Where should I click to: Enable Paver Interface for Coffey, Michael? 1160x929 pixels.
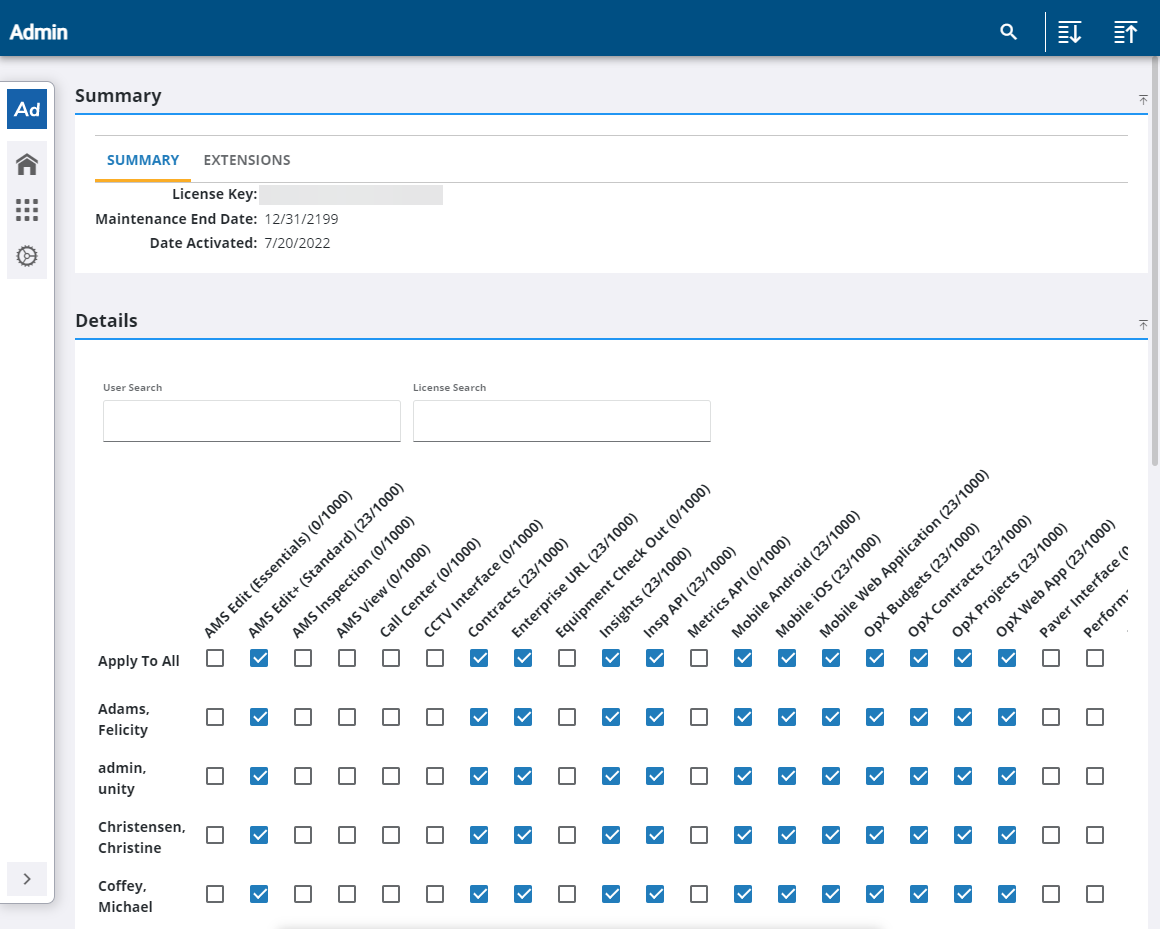[x=1051, y=894]
